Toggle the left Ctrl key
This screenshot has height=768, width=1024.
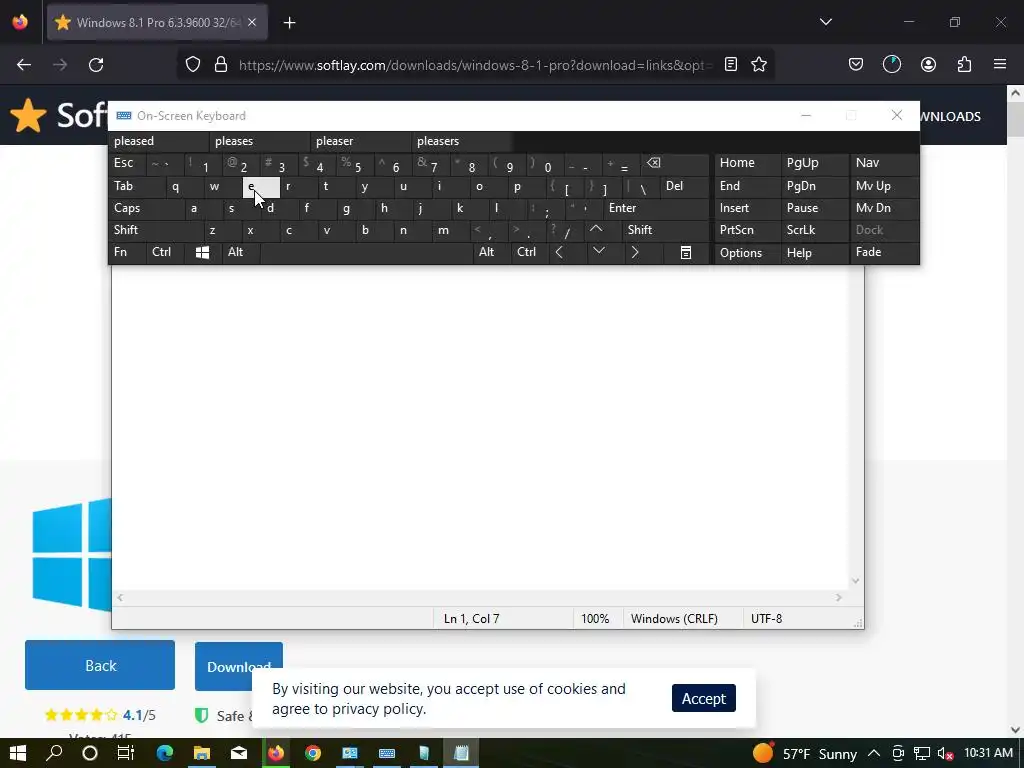[165, 252]
